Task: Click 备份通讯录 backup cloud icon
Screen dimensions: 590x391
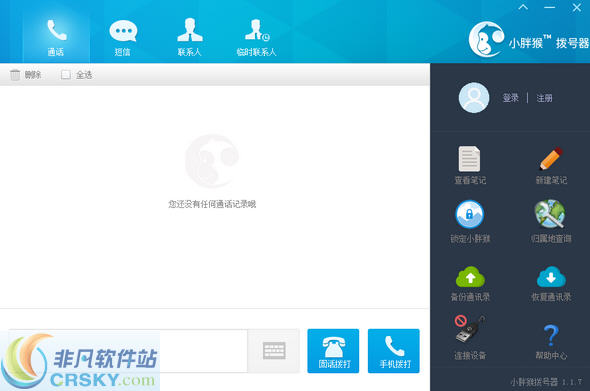Action: click(x=470, y=277)
